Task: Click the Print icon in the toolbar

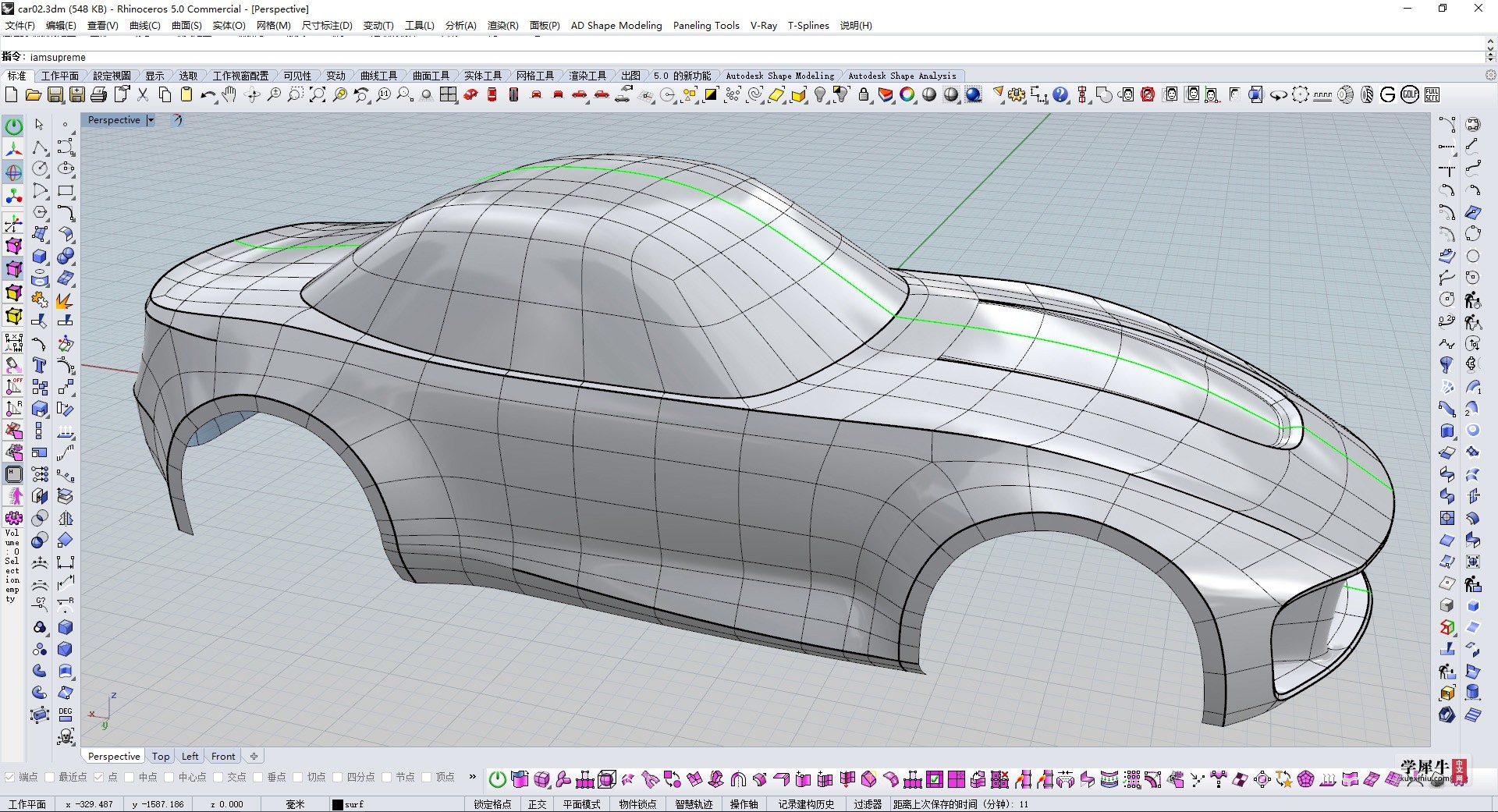Action: click(x=98, y=95)
